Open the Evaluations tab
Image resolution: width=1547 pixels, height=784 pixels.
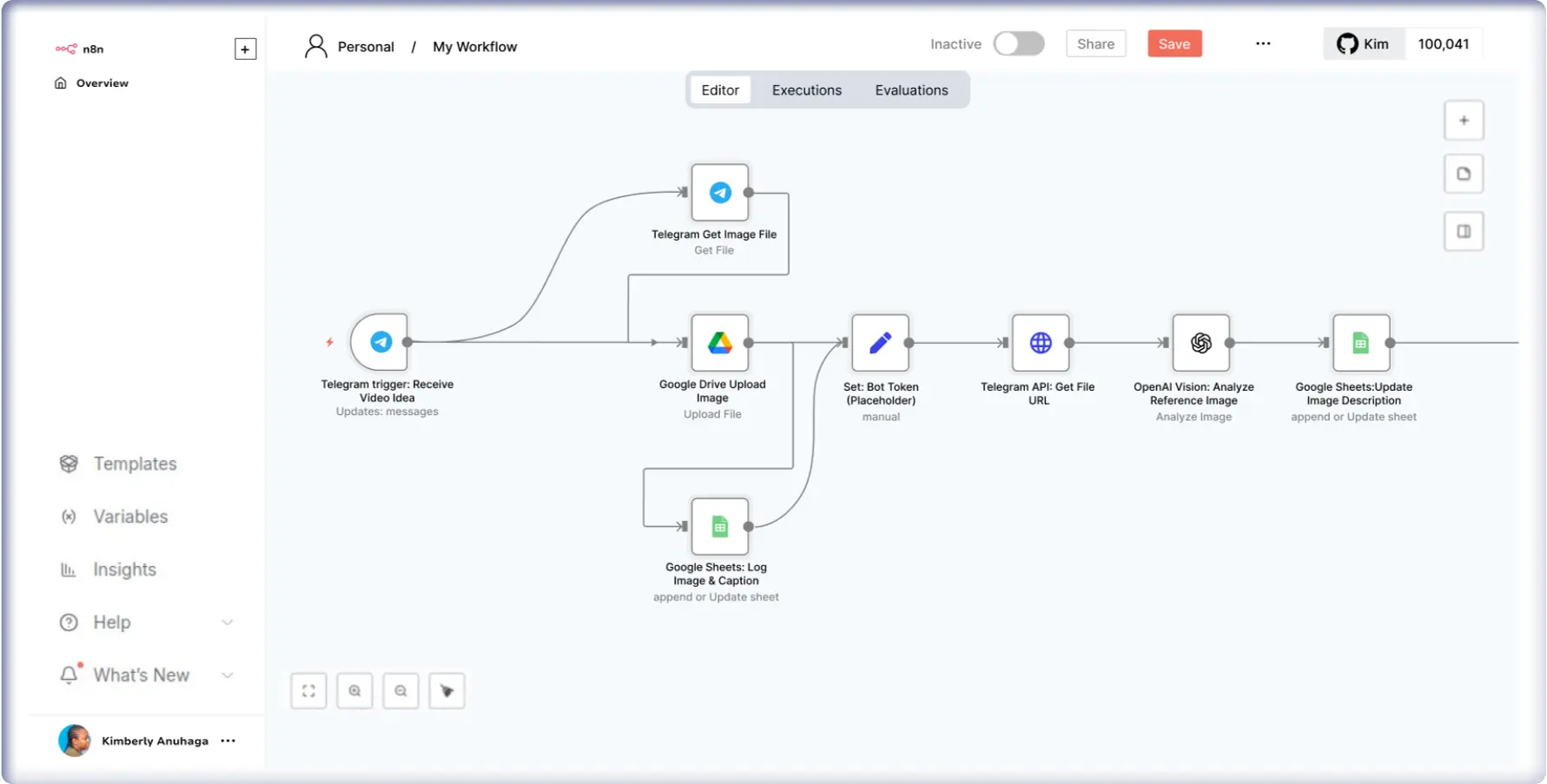click(x=910, y=89)
